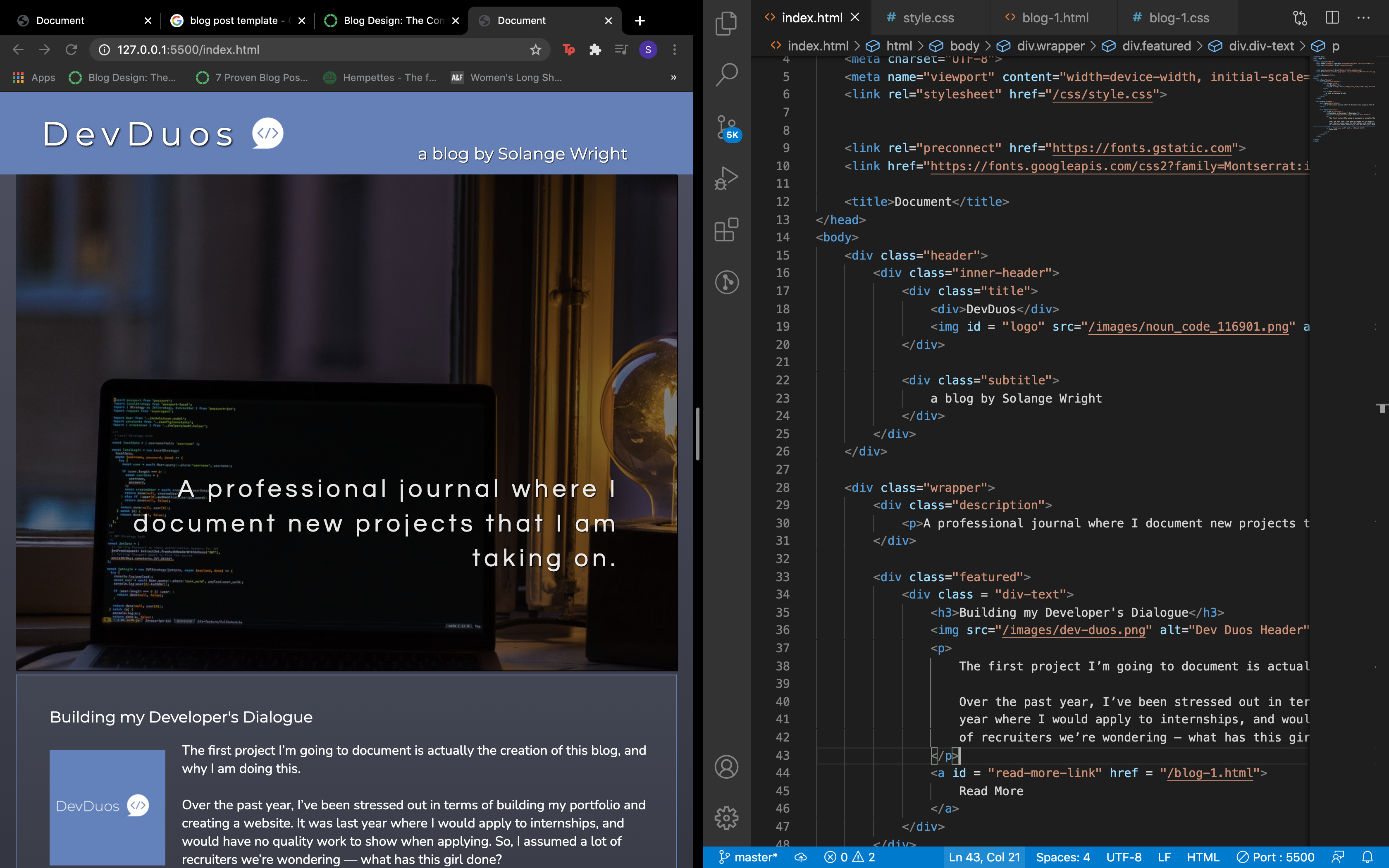Viewport: 1389px width, 868px height.
Task: Click Chrome's back arrow
Action: point(18,49)
